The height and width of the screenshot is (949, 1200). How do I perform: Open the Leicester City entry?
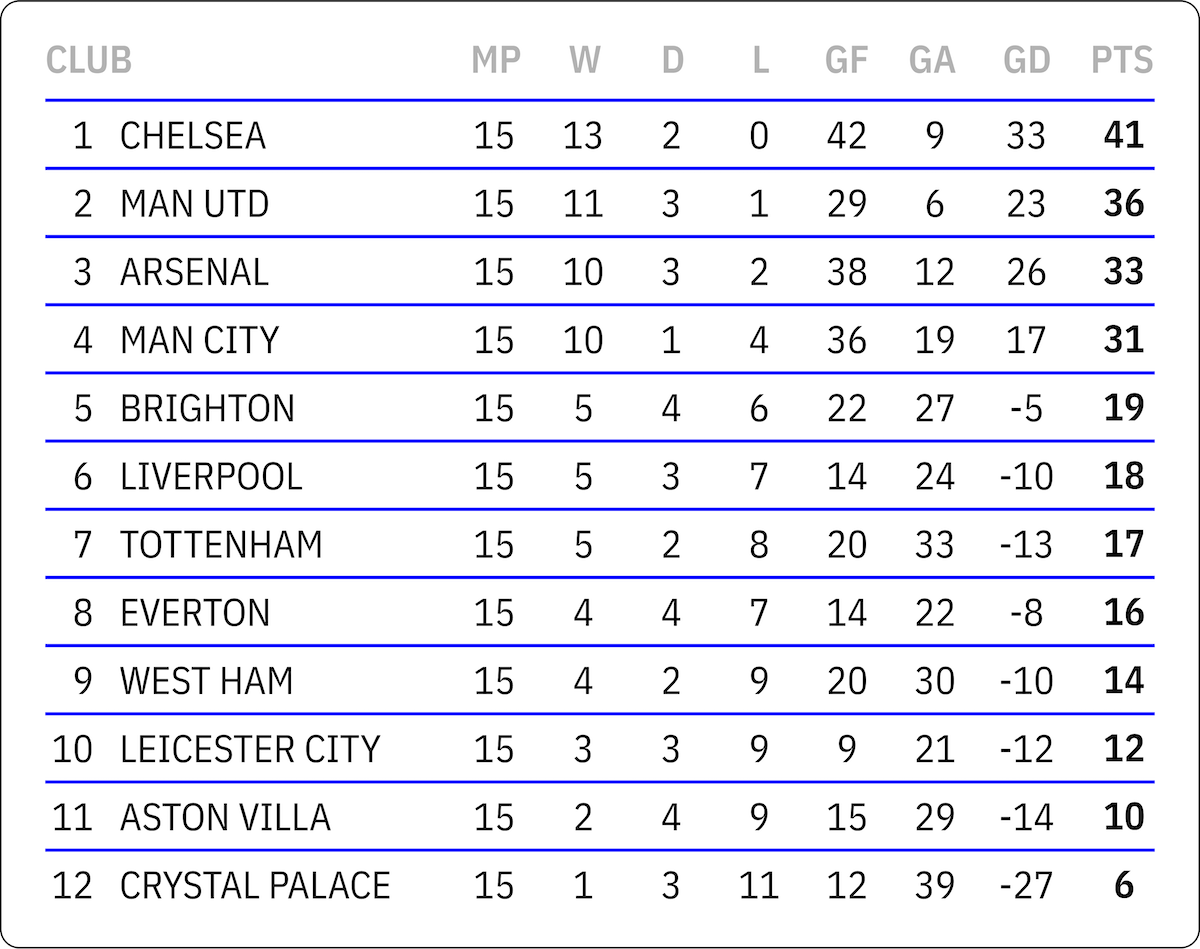(250, 749)
